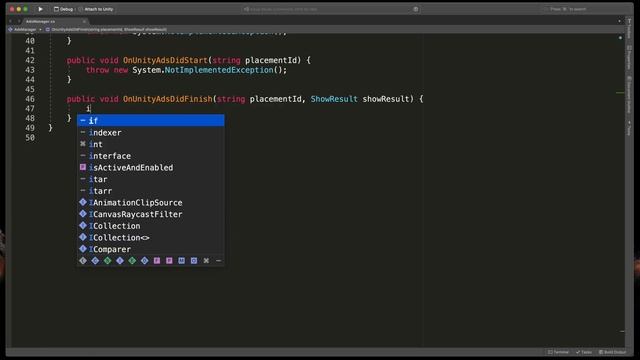Toggle the pink F field filter icon
Image resolution: width=640 pixels, height=360 pixels.
point(157,260)
